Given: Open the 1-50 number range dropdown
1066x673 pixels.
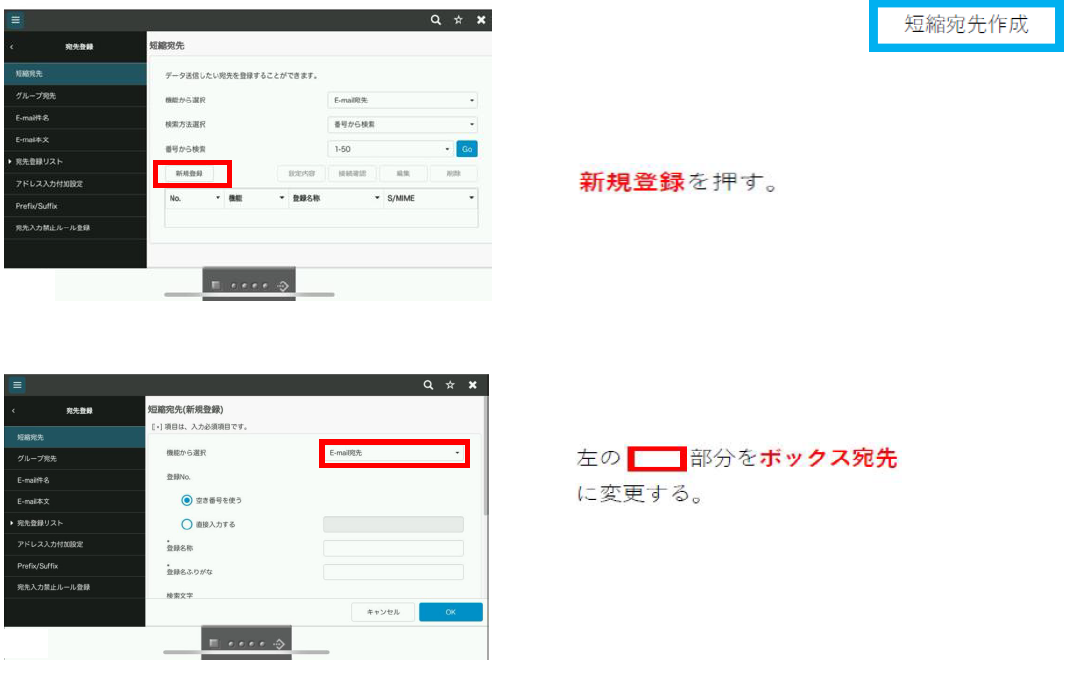Looking at the screenshot, I should click(390, 149).
